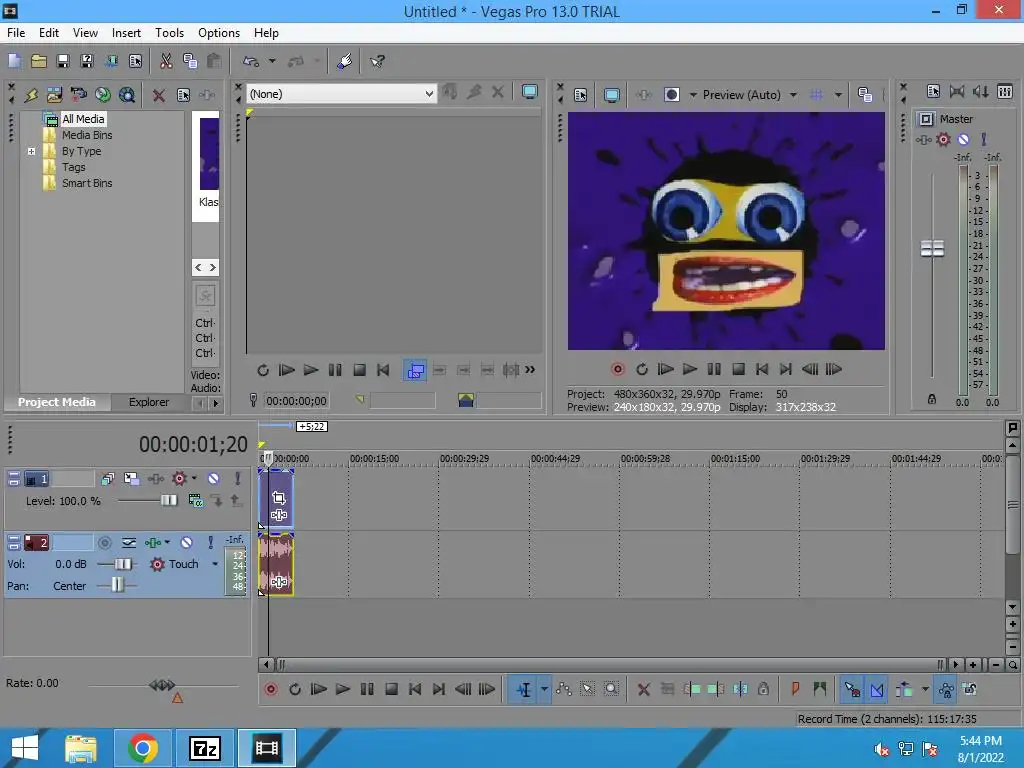Viewport: 1024px width, 768px height.
Task: Play from start in timeline transport
Action: point(318,690)
